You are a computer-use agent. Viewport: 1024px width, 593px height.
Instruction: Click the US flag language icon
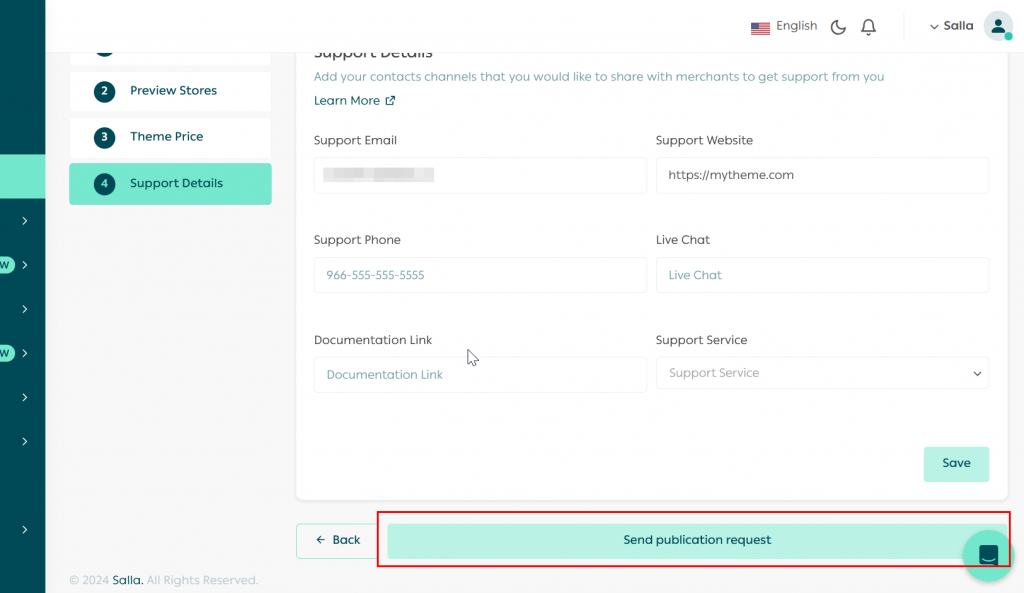pyautogui.click(x=760, y=27)
